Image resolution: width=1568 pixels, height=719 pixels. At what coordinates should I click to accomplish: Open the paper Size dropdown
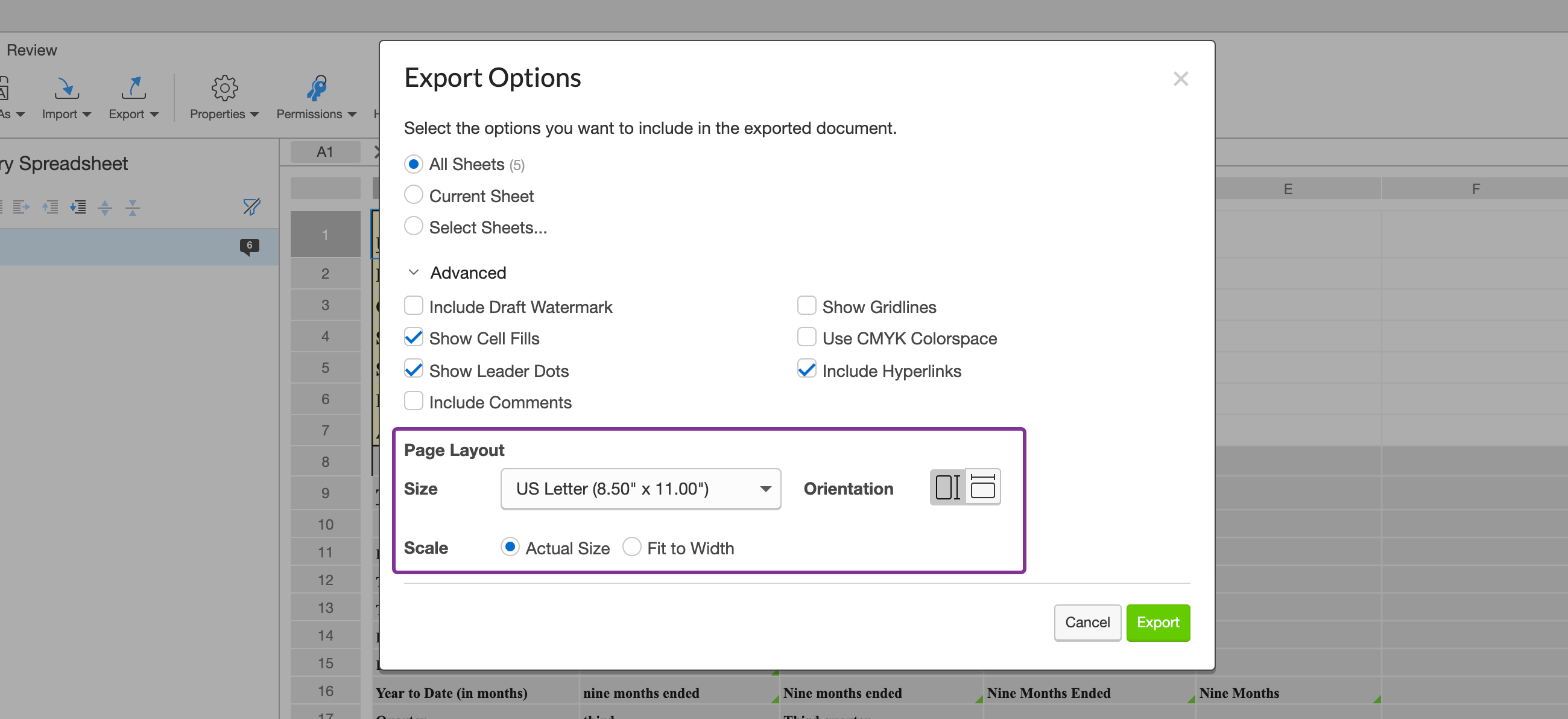(640, 488)
